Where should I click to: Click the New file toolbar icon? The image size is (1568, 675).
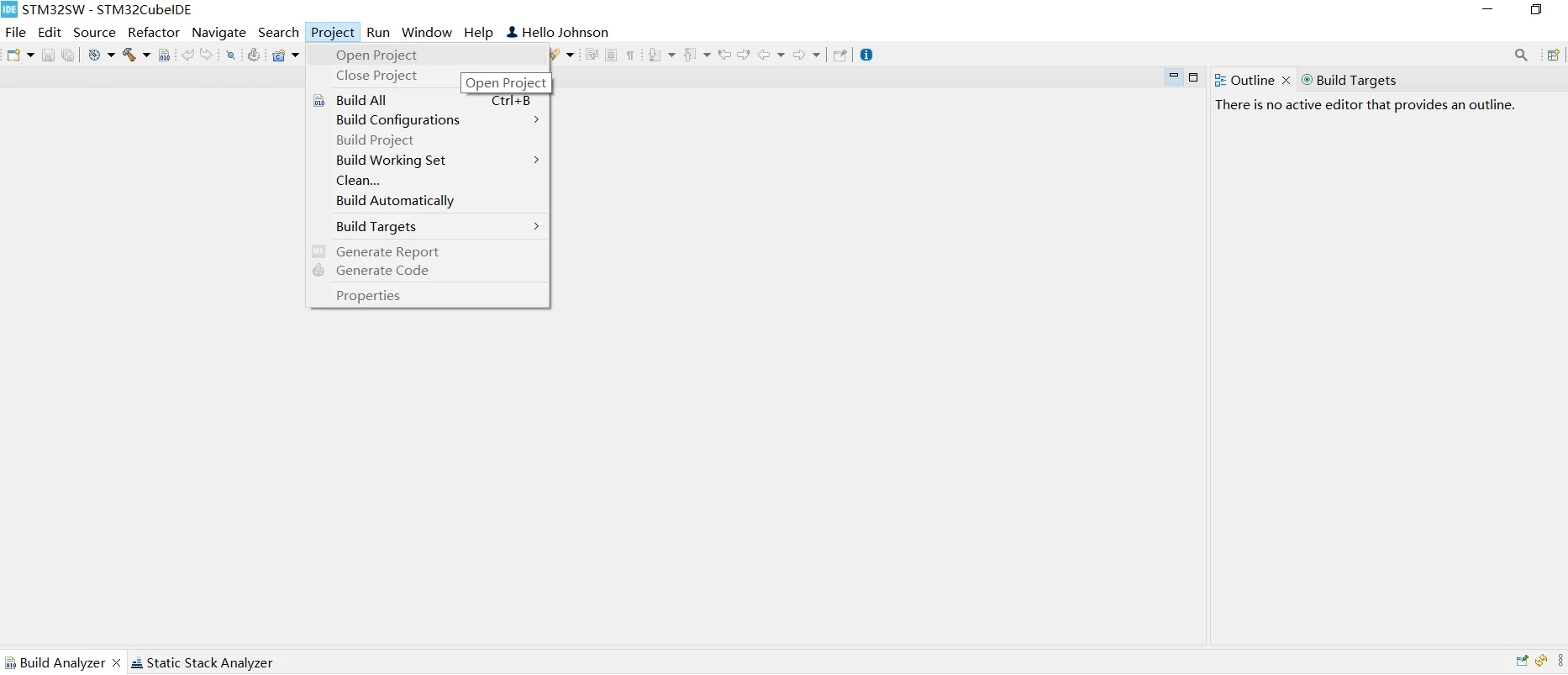point(13,55)
